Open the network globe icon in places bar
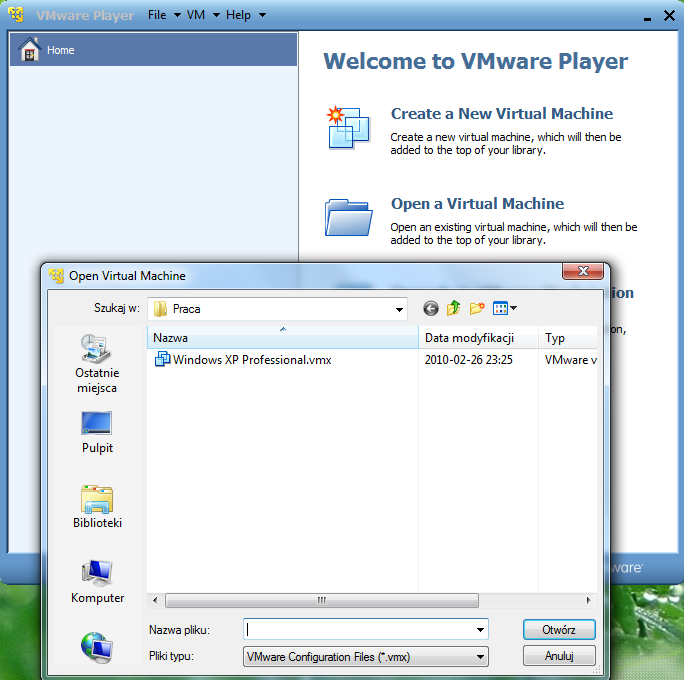This screenshot has height=680, width=684. [97, 648]
